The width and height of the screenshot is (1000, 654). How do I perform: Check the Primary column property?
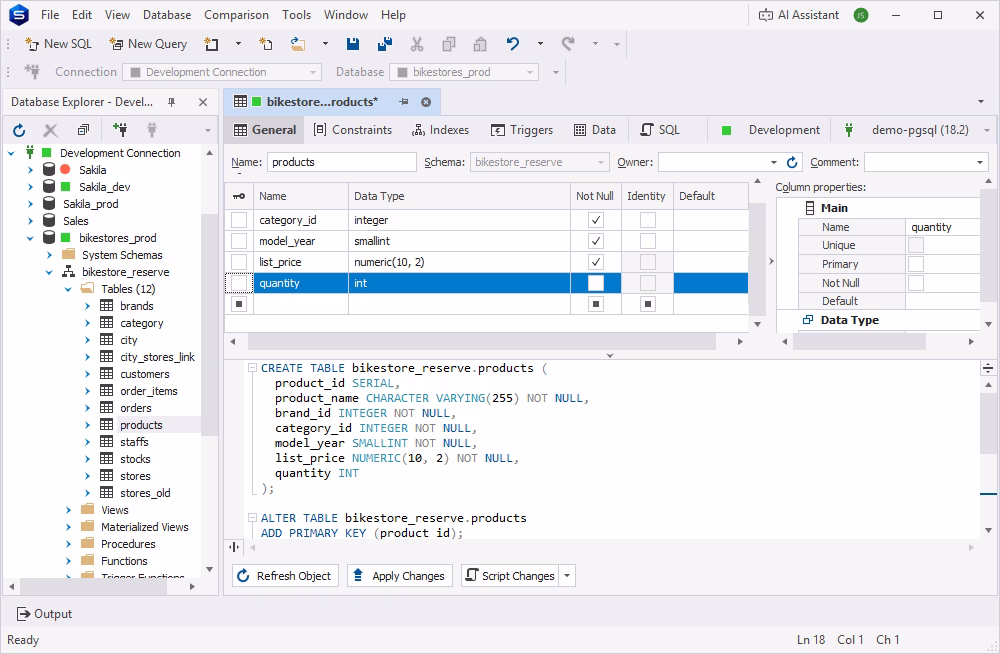916,264
